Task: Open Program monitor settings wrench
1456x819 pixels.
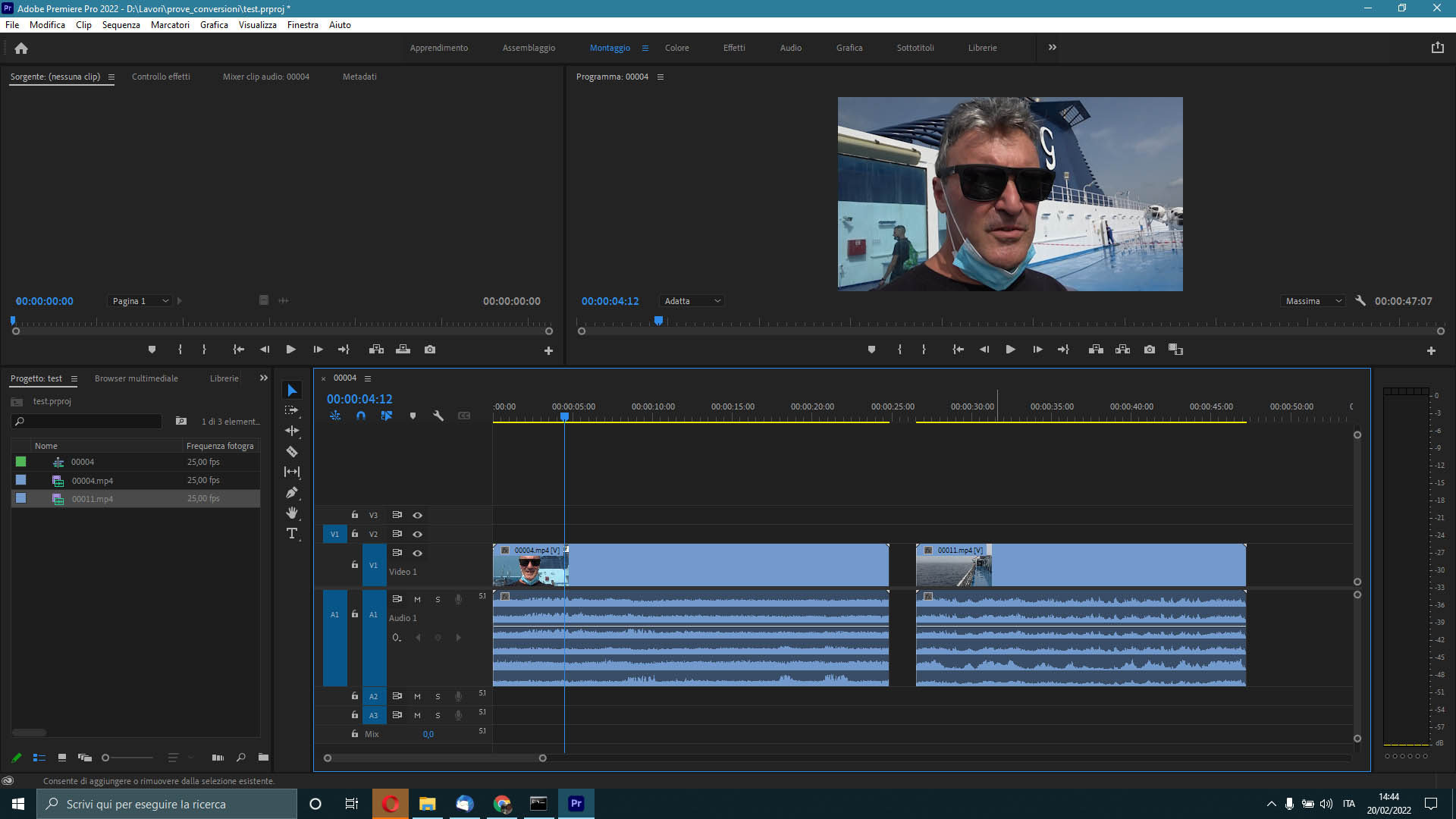Action: coord(1360,301)
